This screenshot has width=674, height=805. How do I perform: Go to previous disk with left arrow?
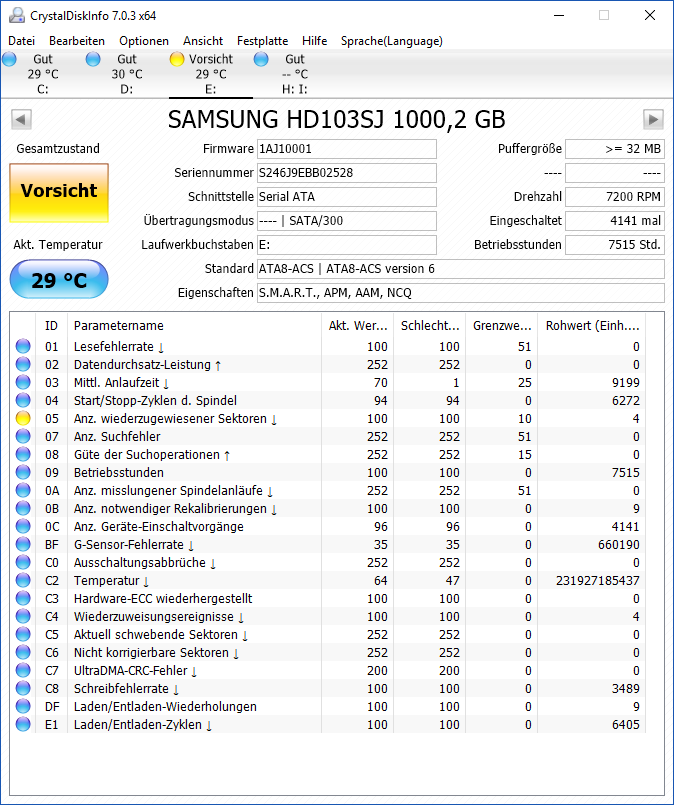coord(21,120)
